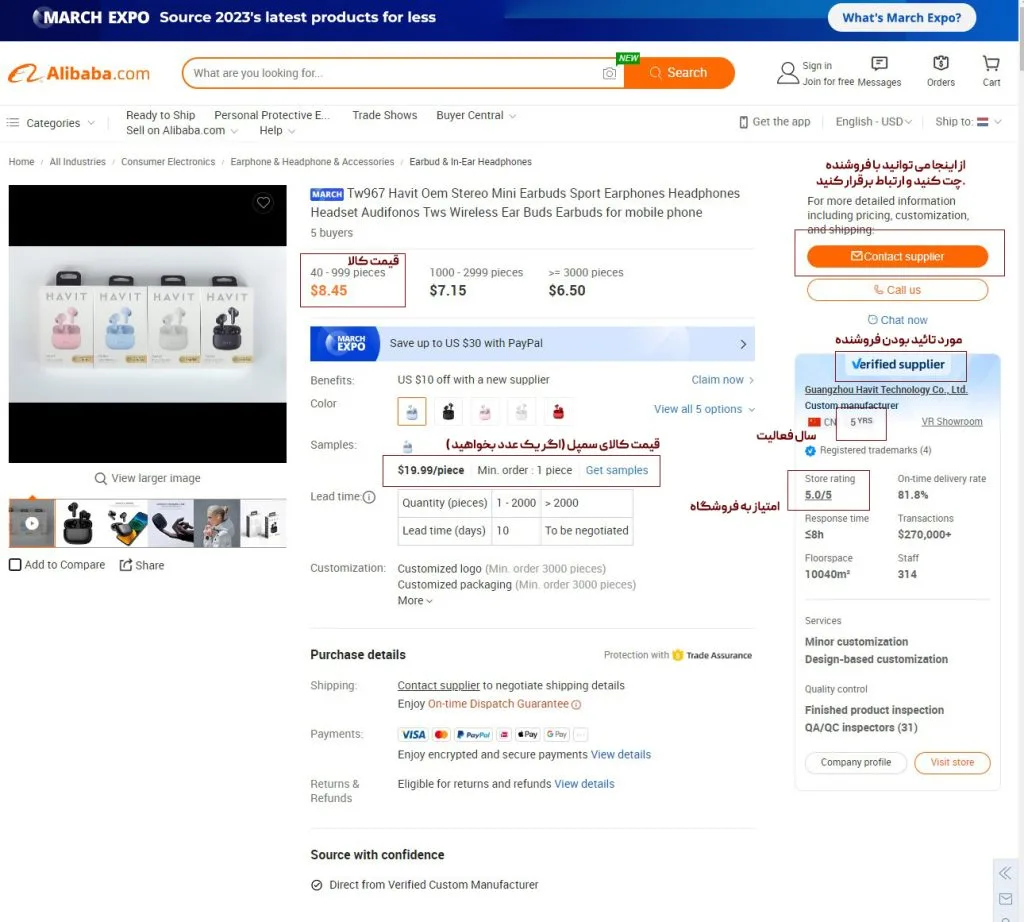Viewport: 1024px width, 922px height.
Task: Click the floating envelope message icon
Action: click(1005, 899)
